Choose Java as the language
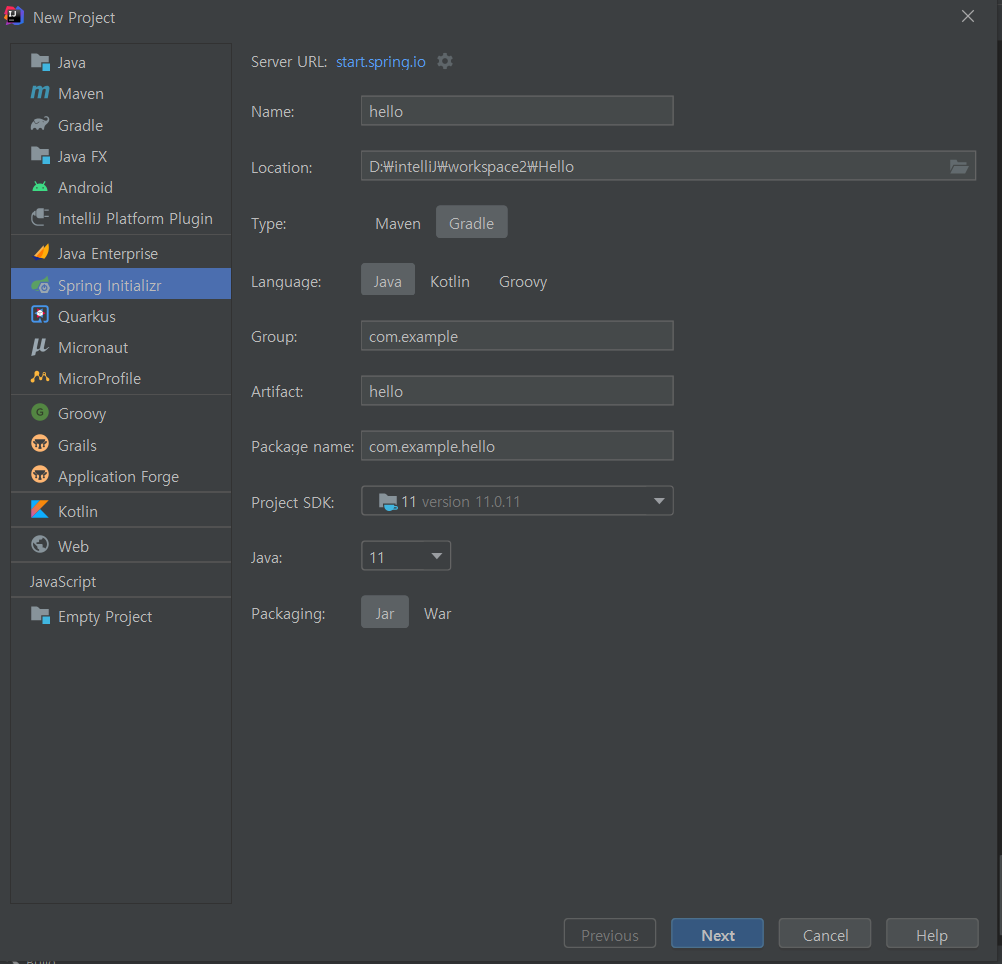Image resolution: width=1002 pixels, height=964 pixels. pos(388,280)
